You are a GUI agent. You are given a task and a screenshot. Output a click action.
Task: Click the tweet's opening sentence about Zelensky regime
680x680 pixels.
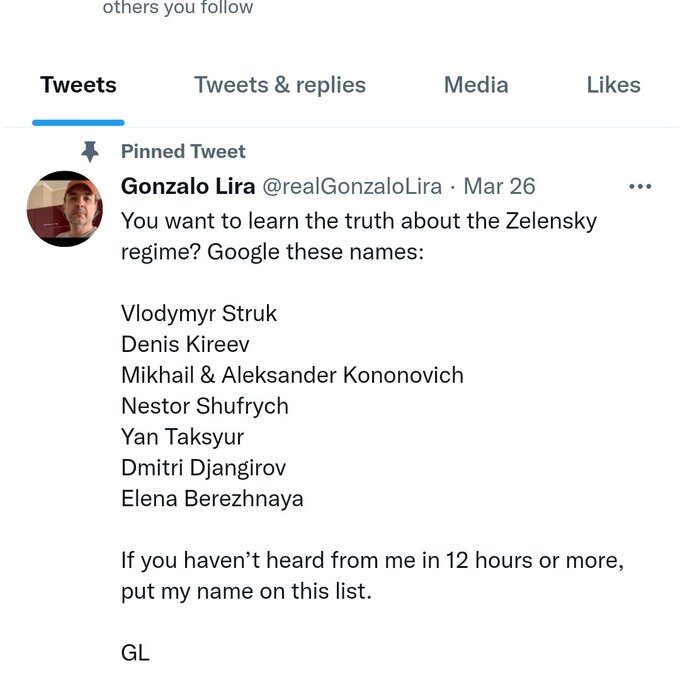(359, 236)
